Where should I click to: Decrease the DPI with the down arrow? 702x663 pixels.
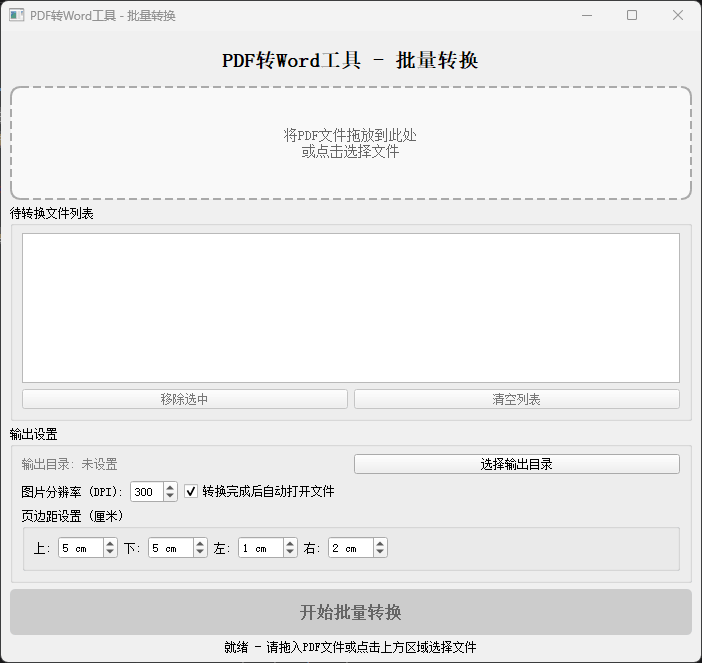coord(170,497)
